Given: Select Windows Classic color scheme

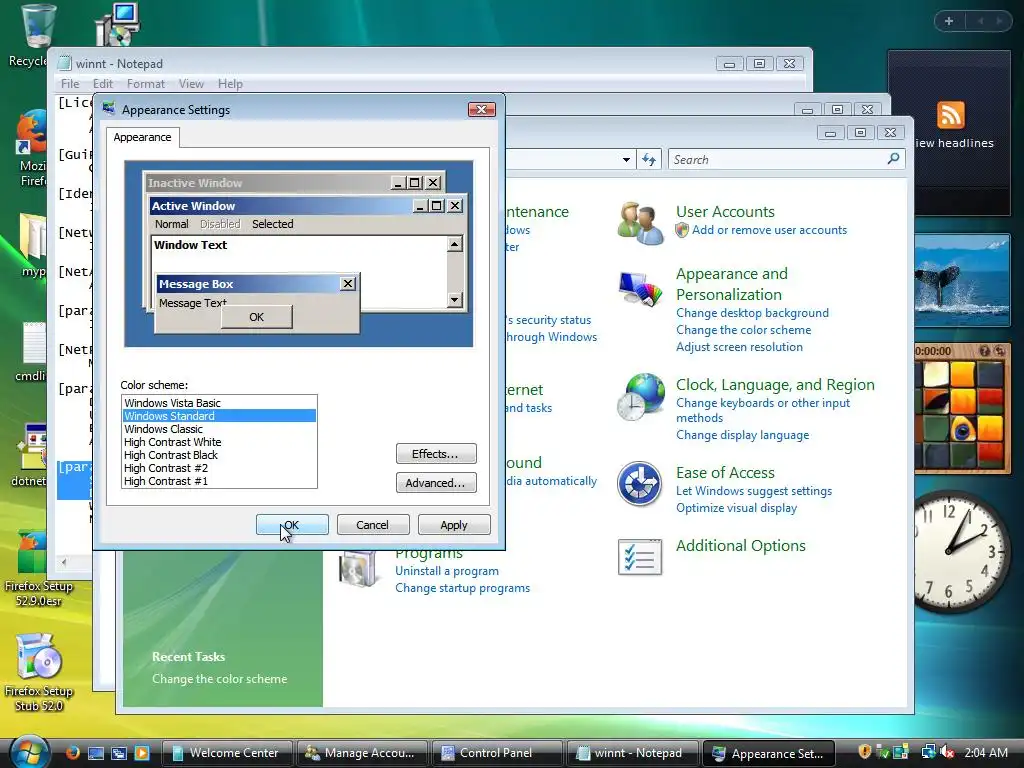Looking at the screenshot, I should [219, 429].
